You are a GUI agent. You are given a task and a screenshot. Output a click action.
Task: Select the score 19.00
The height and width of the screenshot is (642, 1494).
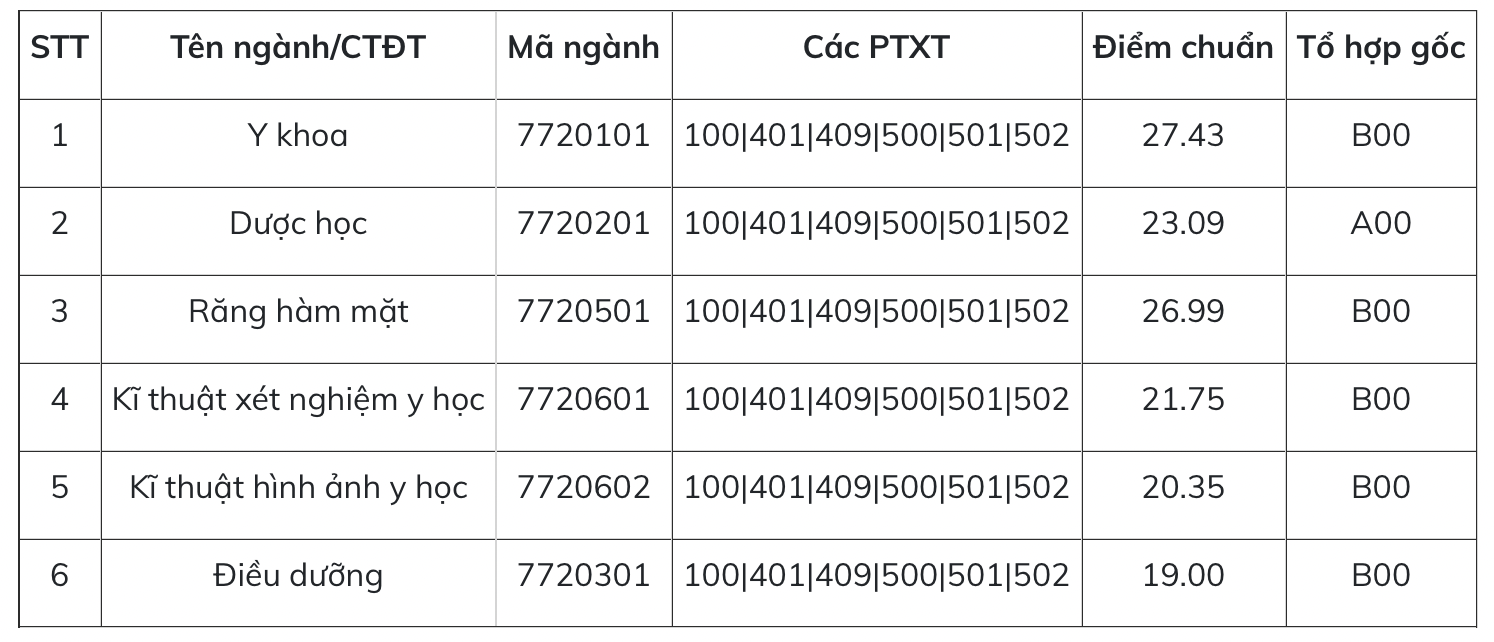[x=1183, y=576]
